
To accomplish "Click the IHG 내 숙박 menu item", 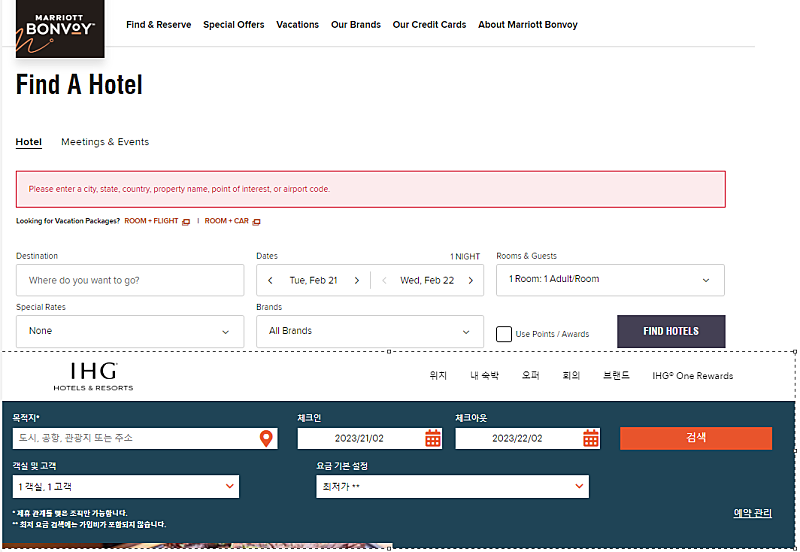I will pyautogui.click(x=485, y=375).
